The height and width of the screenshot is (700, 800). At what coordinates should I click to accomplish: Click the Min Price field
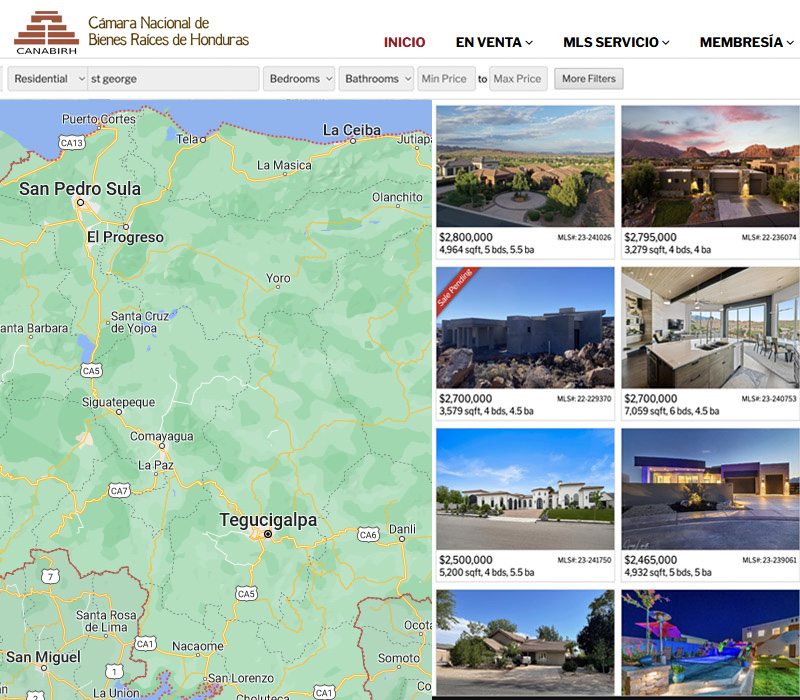(446, 79)
